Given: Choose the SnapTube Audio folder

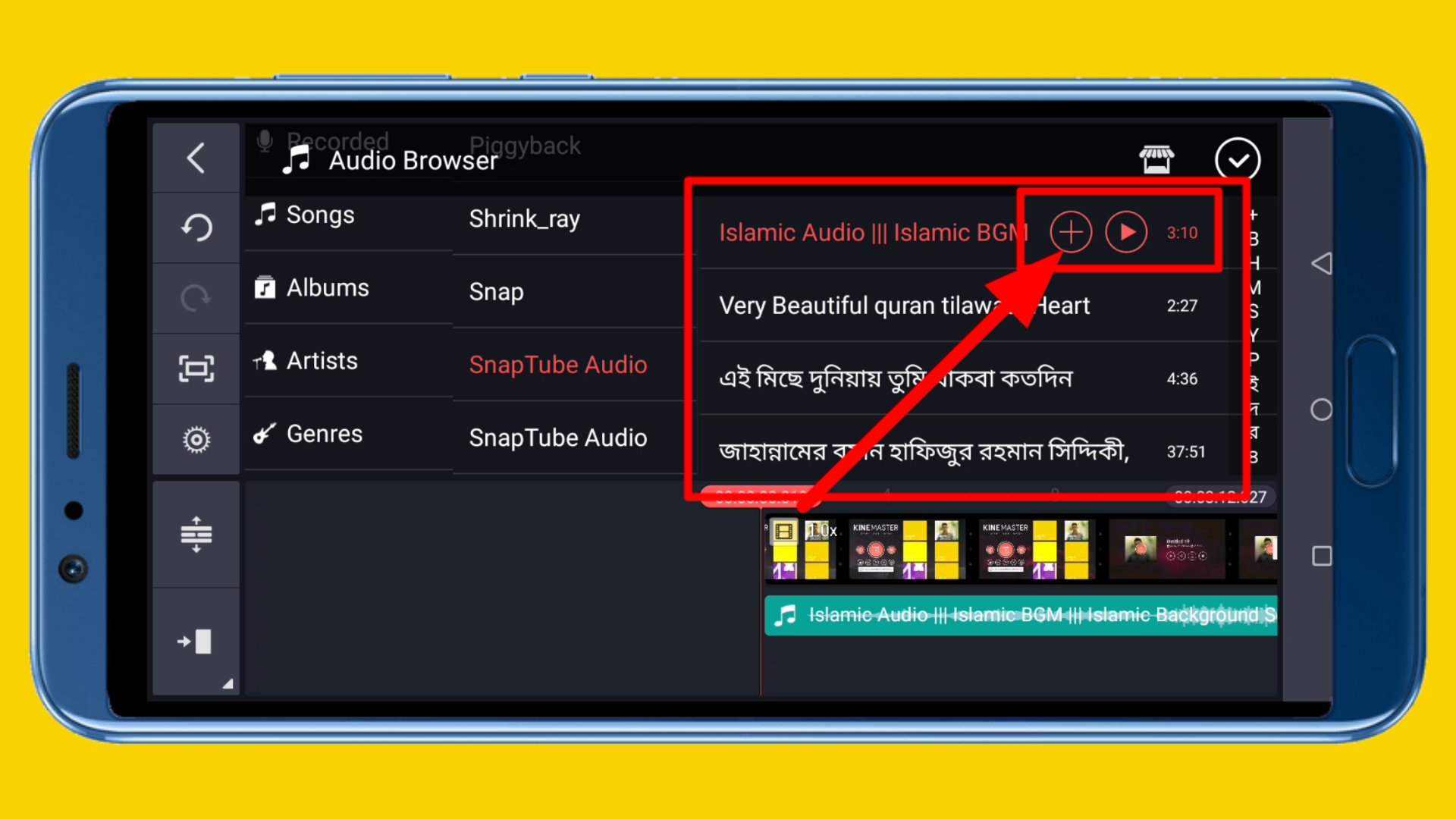Looking at the screenshot, I should [559, 365].
